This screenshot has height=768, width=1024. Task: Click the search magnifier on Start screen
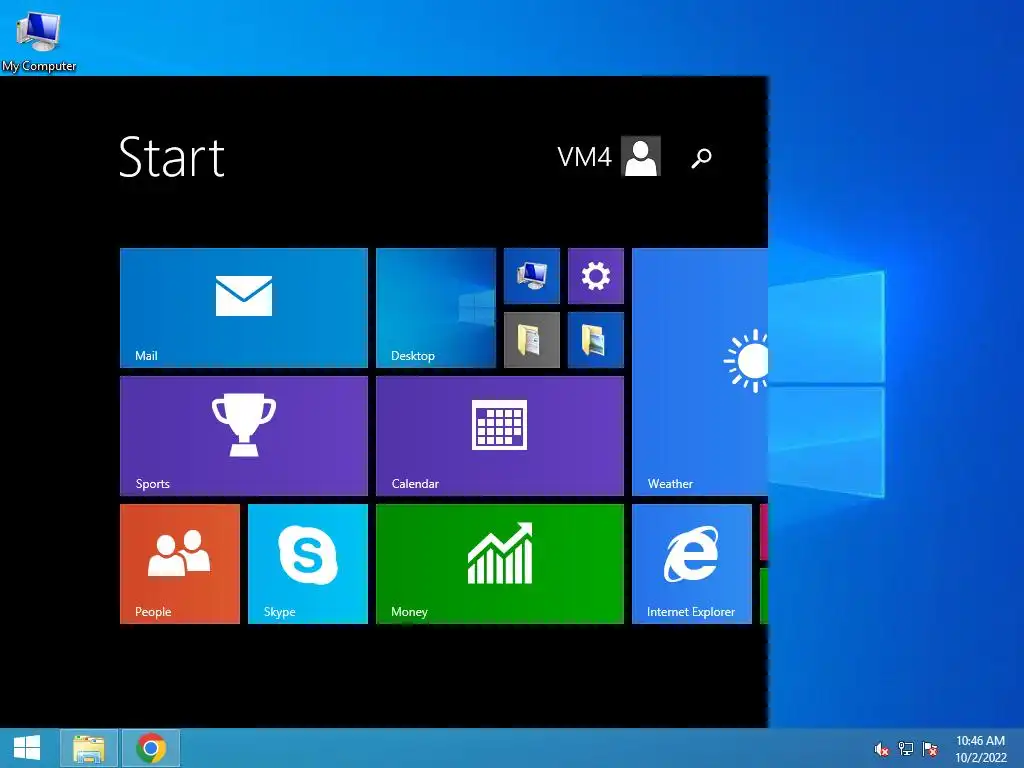pyautogui.click(x=701, y=157)
